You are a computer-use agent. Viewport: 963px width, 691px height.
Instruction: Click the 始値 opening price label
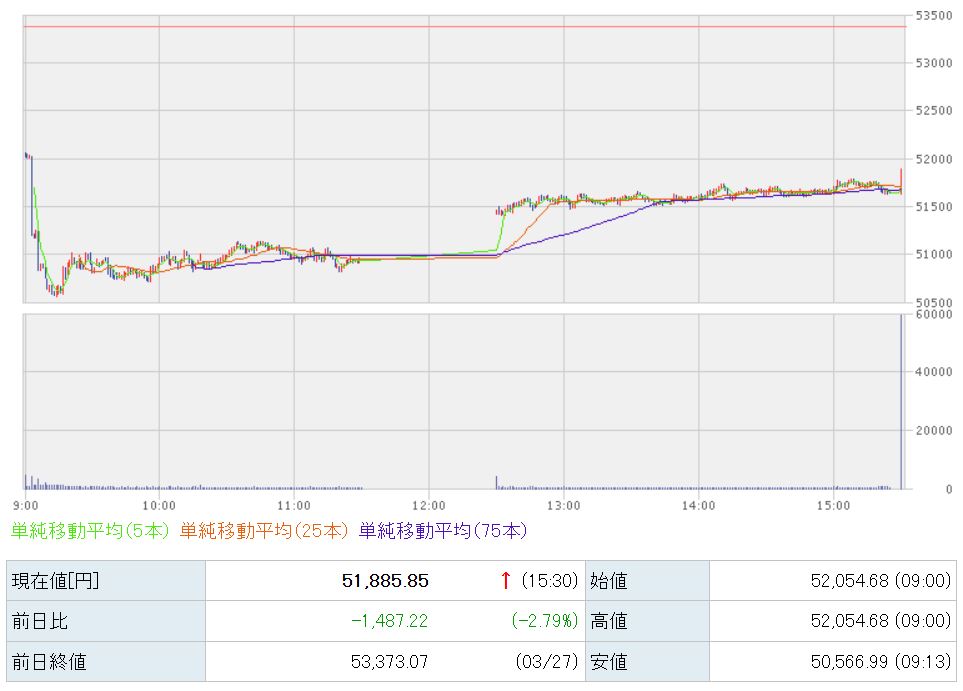pos(609,581)
